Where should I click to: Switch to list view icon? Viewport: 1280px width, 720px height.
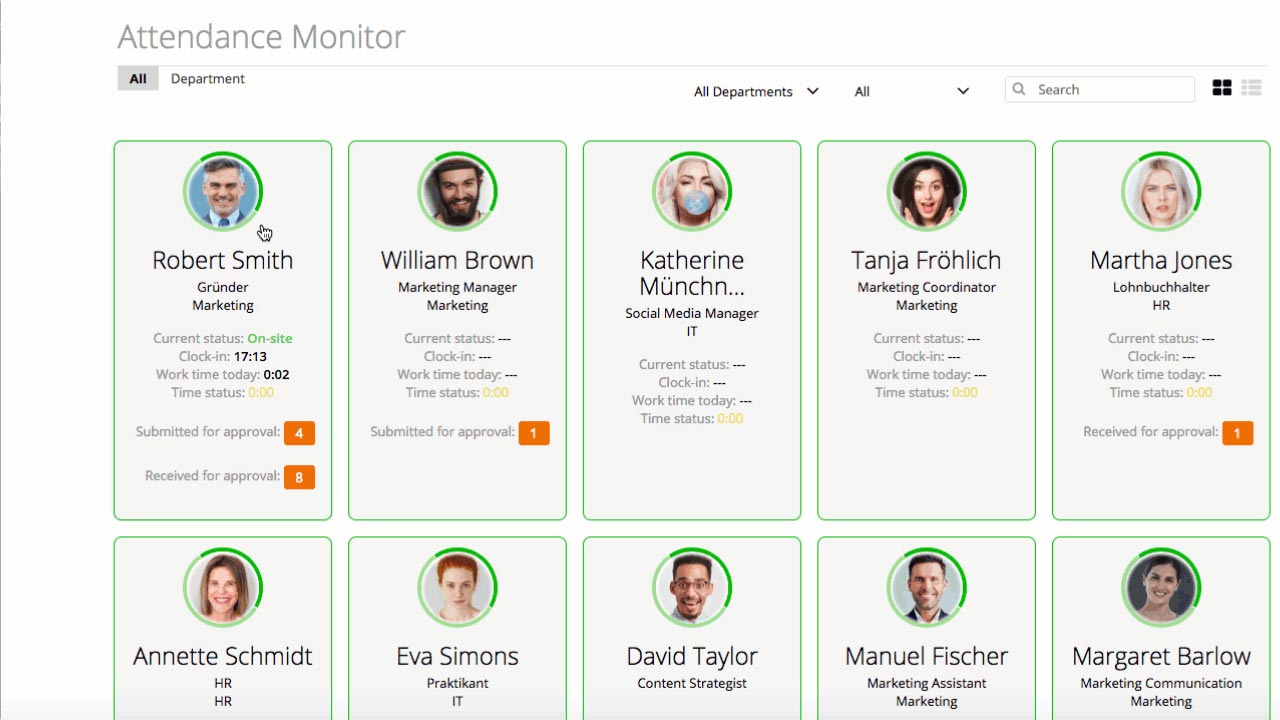(x=1251, y=88)
